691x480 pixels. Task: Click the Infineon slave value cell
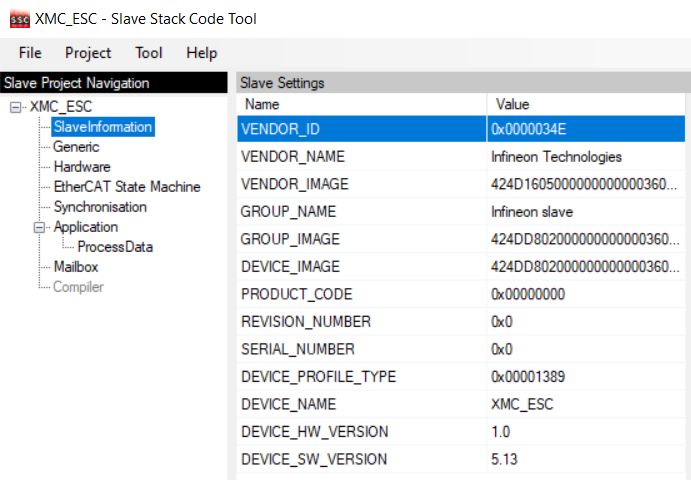[586, 212]
